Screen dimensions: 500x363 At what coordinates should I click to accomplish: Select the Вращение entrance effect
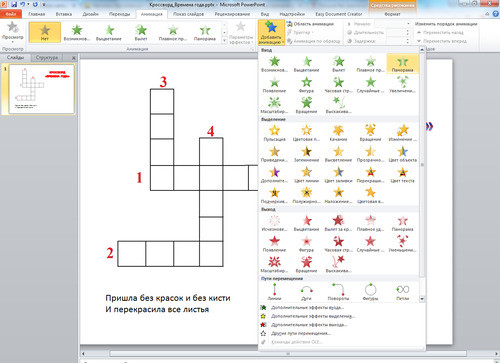click(x=306, y=105)
